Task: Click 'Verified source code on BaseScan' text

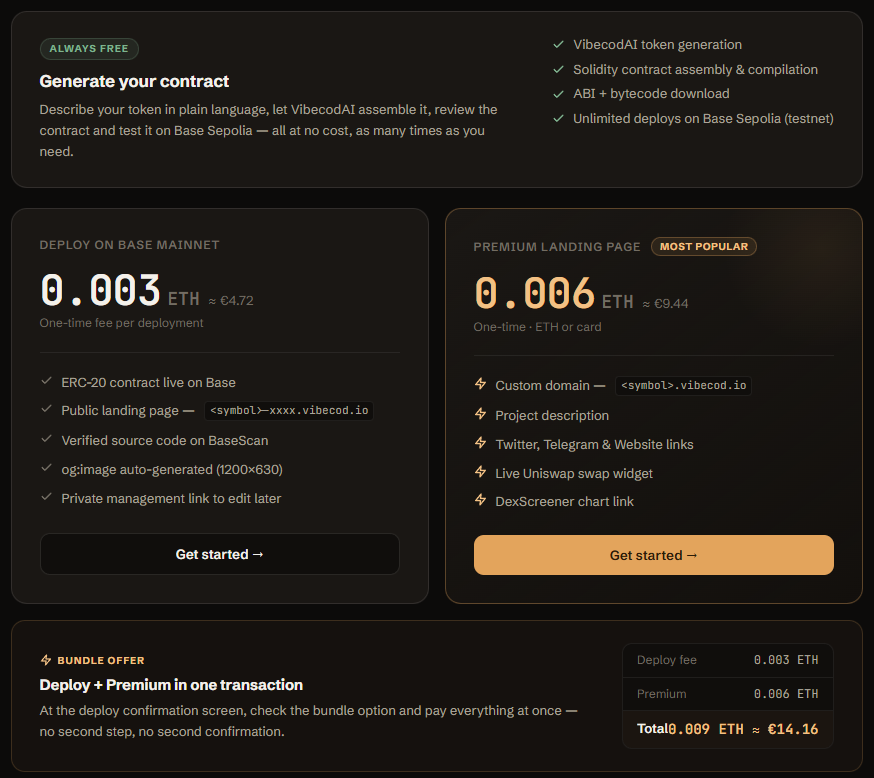Action: click(165, 441)
